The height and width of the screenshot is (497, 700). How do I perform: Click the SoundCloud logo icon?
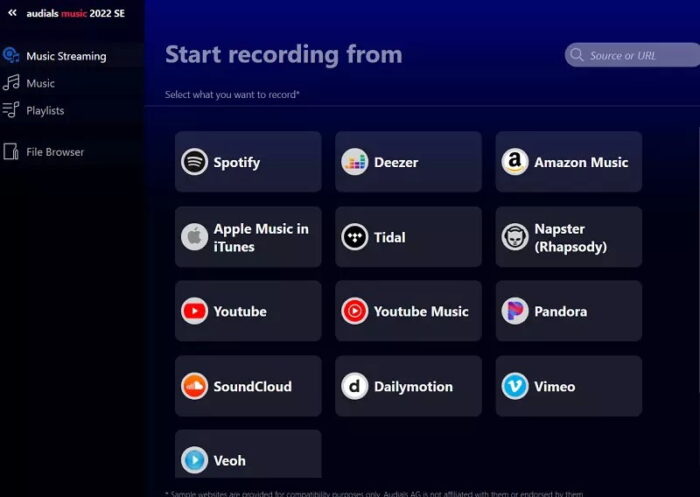click(x=194, y=386)
